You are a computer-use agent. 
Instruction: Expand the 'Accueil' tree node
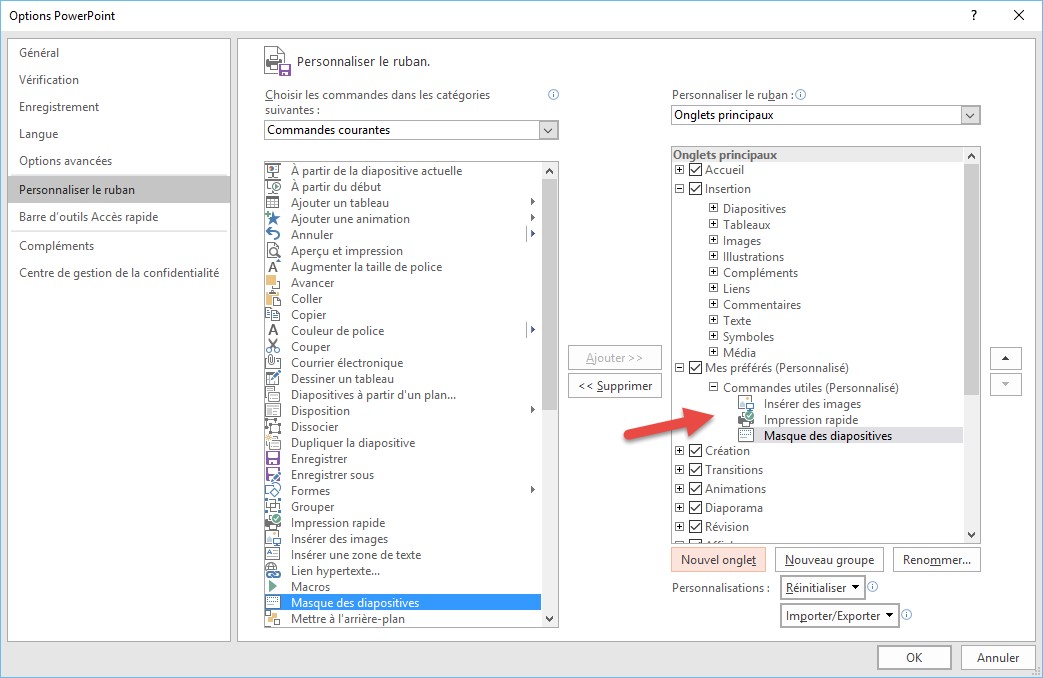pyautogui.click(x=680, y=170)
